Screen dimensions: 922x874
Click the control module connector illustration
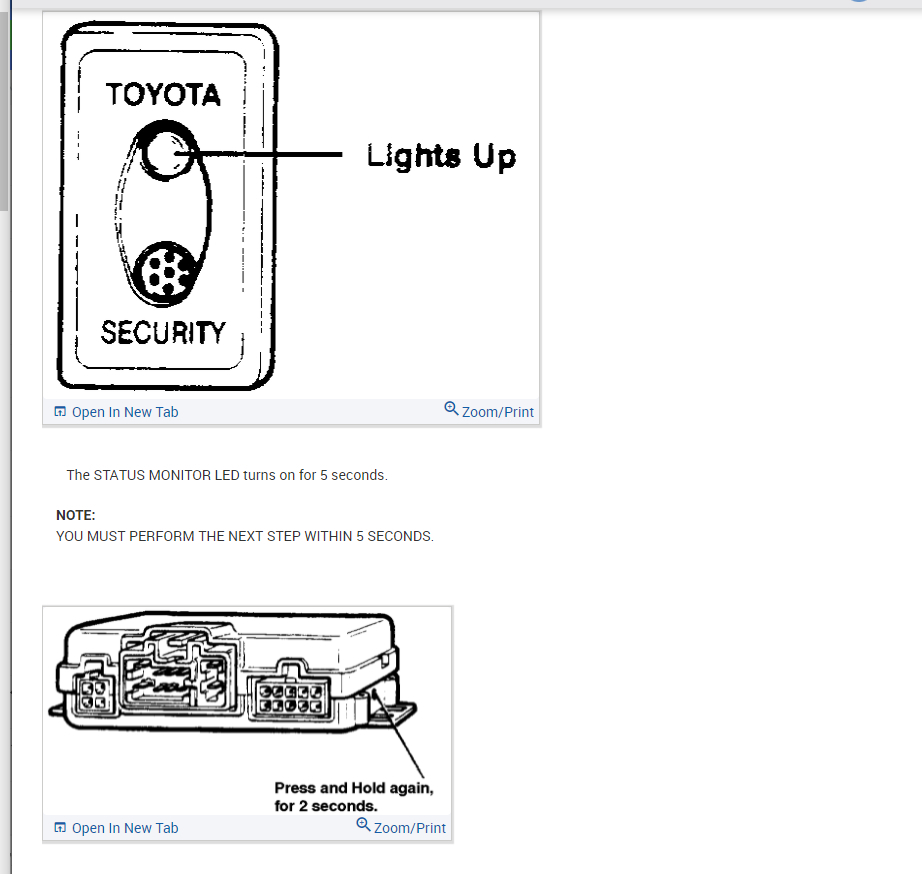[x=247, y=712]
